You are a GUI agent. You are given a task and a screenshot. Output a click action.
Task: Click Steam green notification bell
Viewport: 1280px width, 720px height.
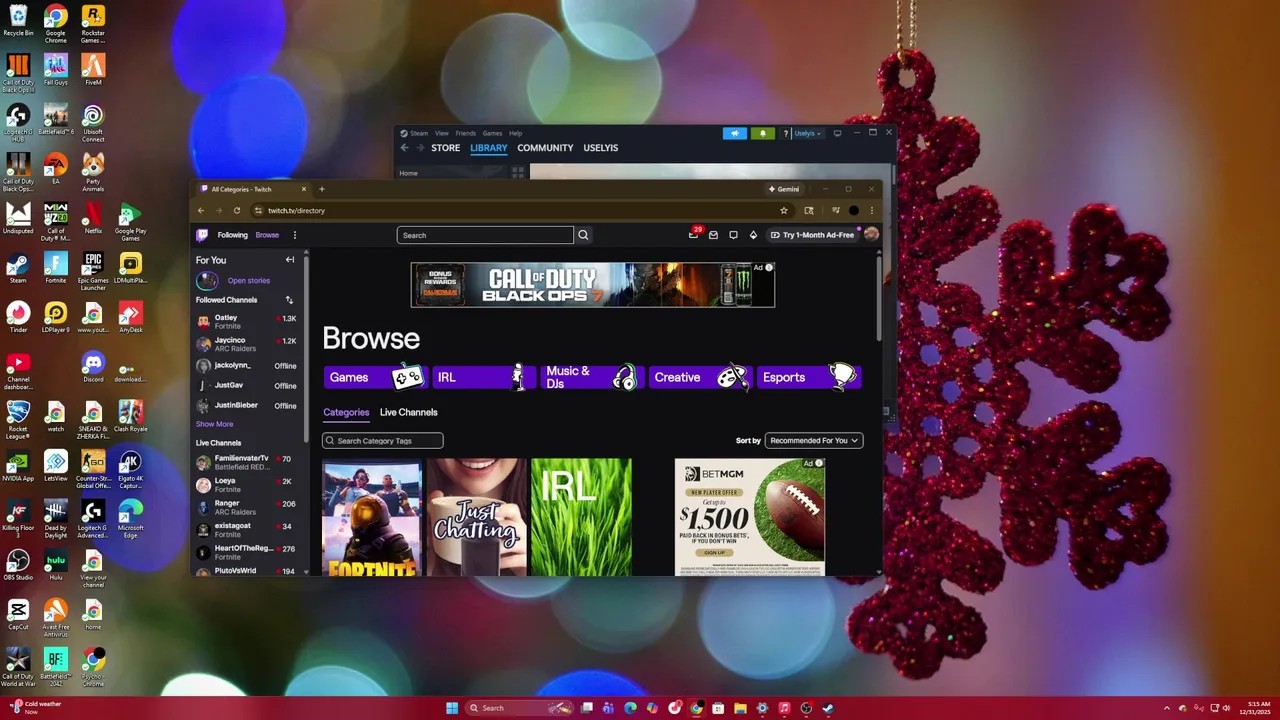[762, 133]
